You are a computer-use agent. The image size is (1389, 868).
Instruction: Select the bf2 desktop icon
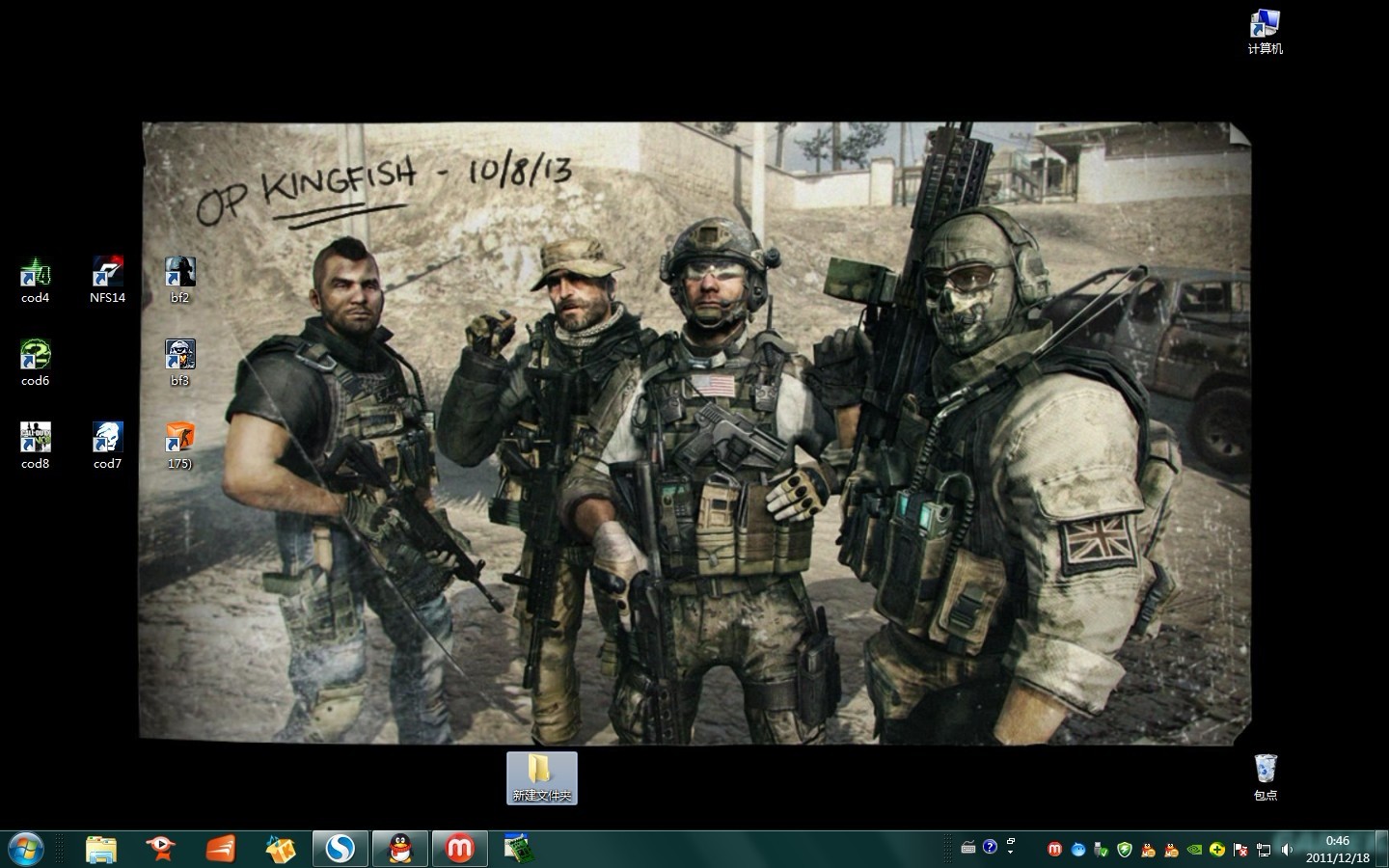tap(179, 281)
